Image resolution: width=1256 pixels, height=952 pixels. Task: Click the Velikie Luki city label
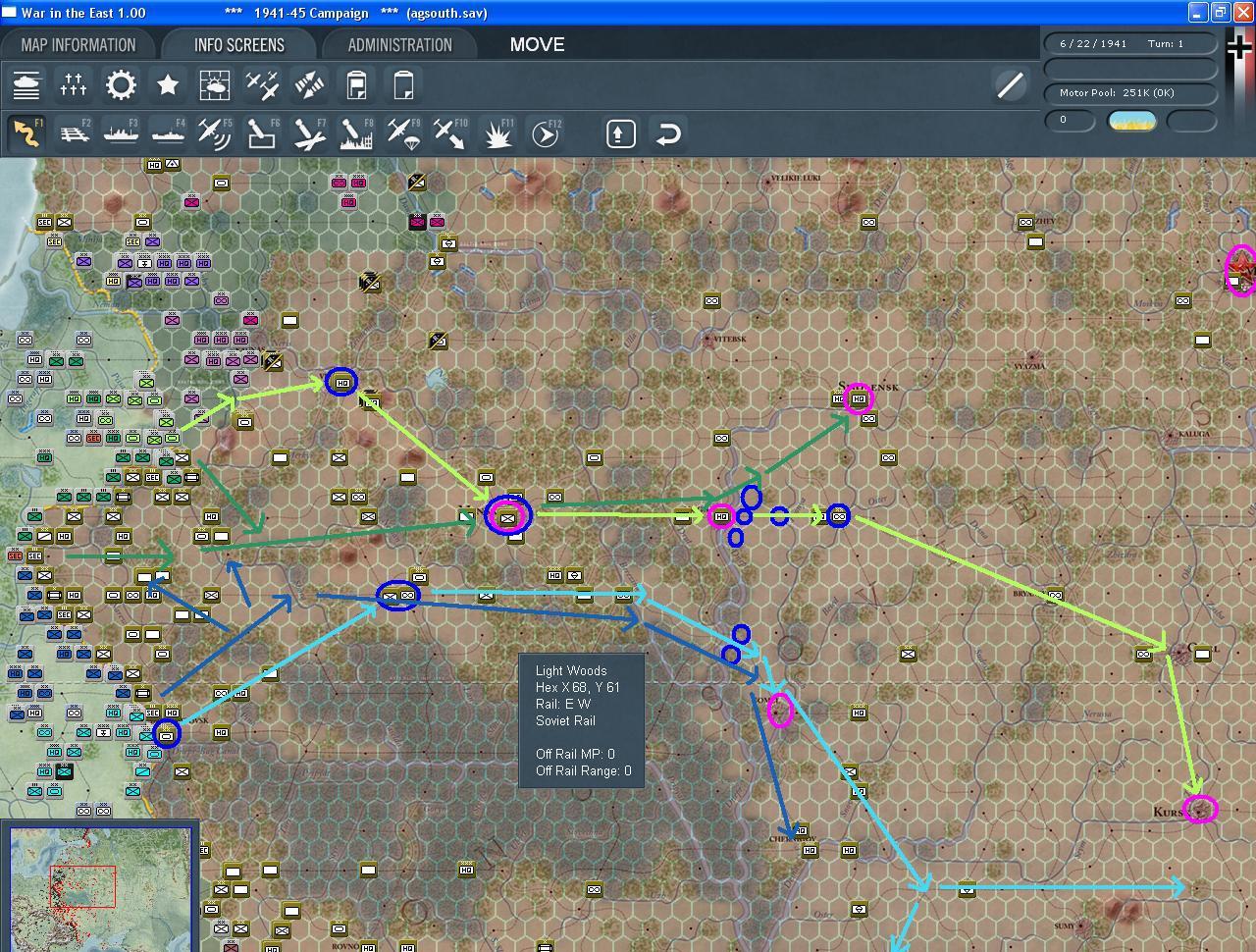pos(797,178)
